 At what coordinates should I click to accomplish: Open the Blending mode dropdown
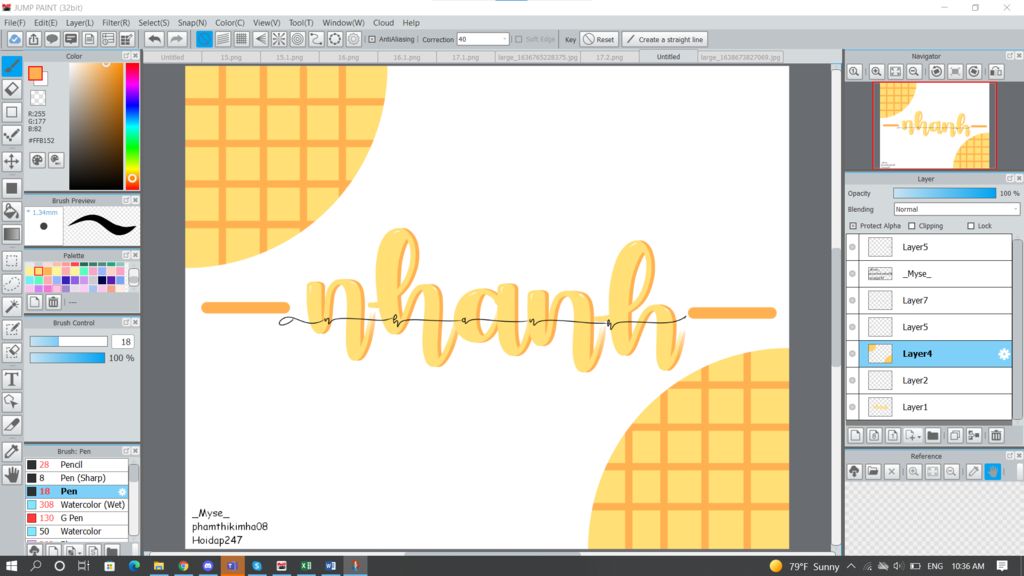pyautogui.click(x=956, y=210)
